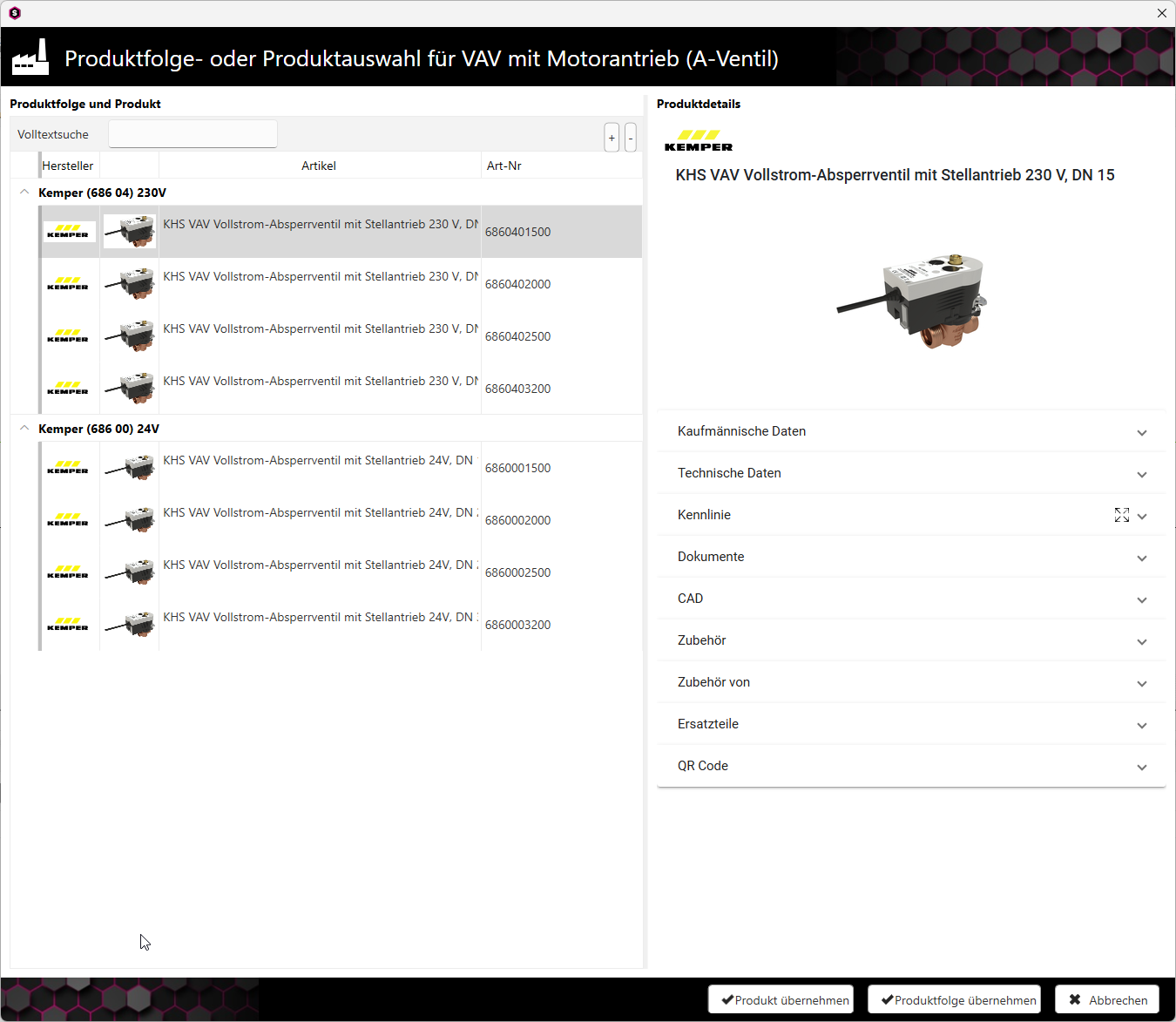1176x1022 pixels.
Task: Sort by the Hersteller column header
Action: tap(68, 166)
